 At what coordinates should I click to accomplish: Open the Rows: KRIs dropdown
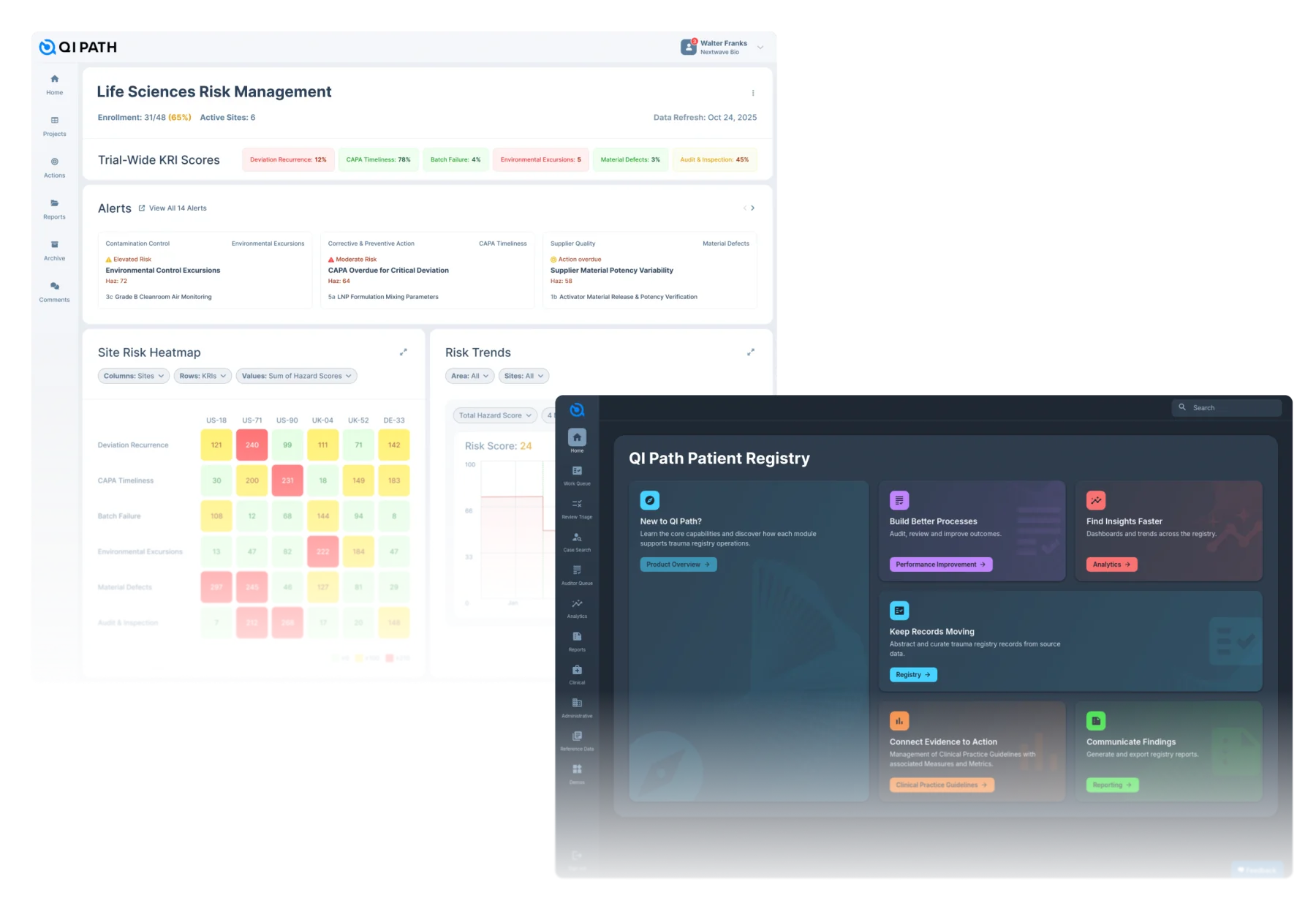coord(203,376)
